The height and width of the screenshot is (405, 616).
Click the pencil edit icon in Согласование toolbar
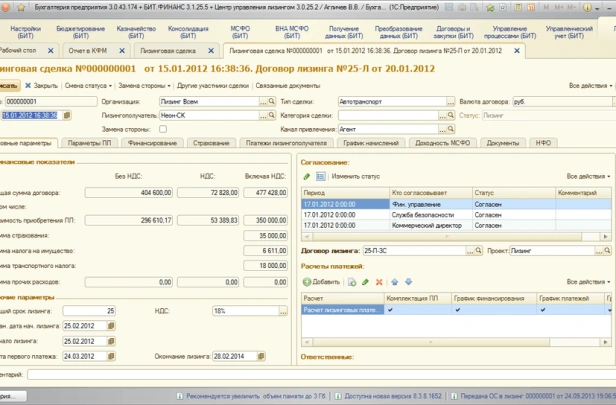pyautogui.click(x=307, y=176)
